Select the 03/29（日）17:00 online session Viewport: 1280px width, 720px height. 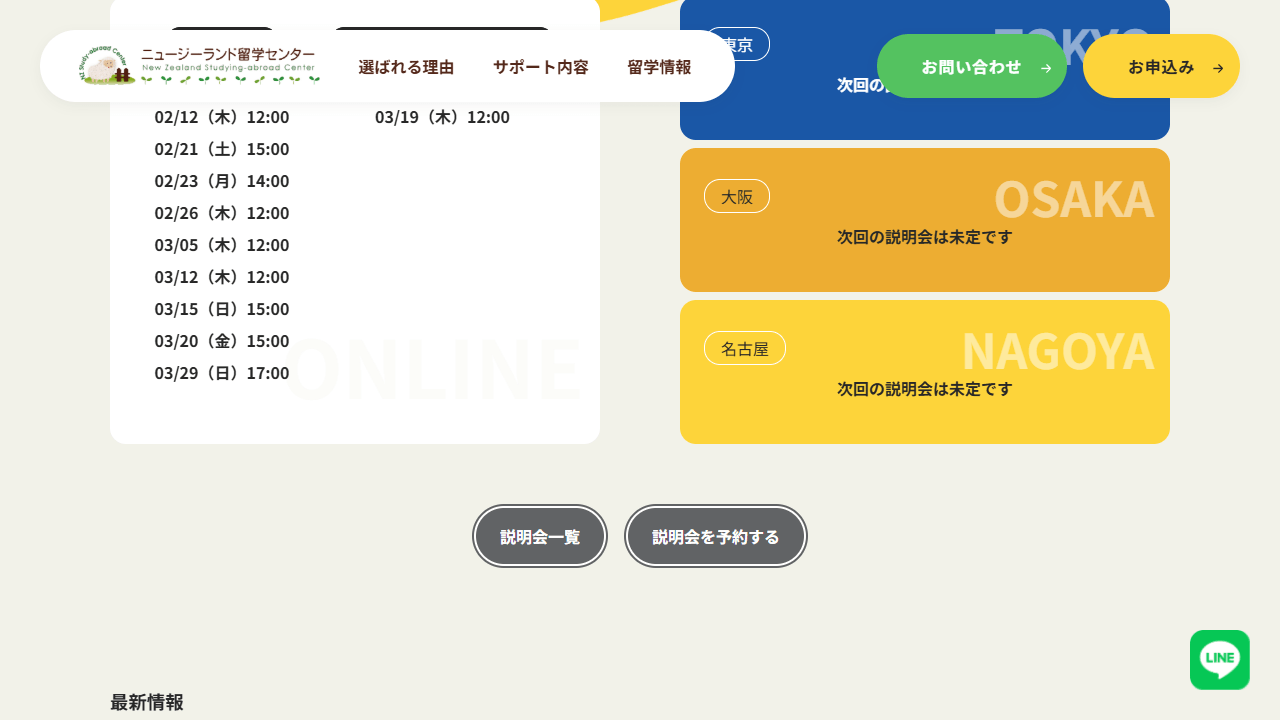click(x=222, y=373)
